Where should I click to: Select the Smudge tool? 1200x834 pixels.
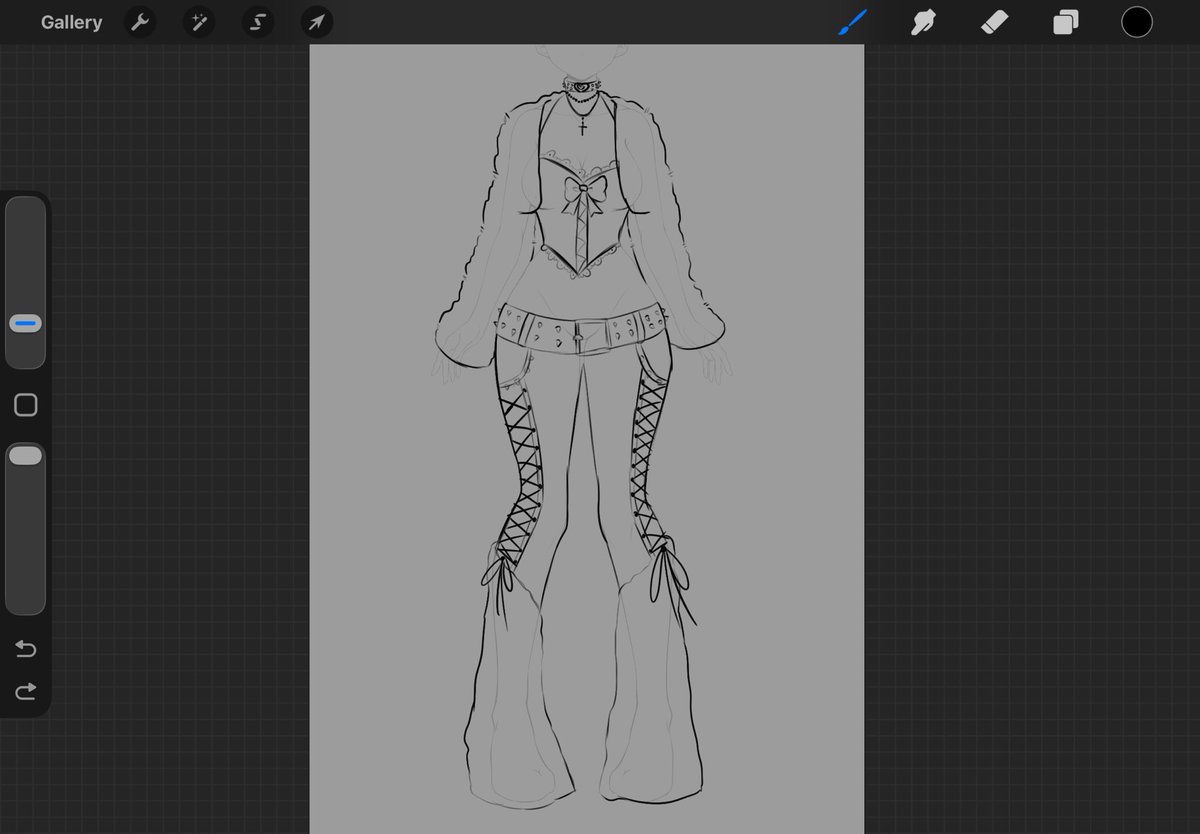923,22
